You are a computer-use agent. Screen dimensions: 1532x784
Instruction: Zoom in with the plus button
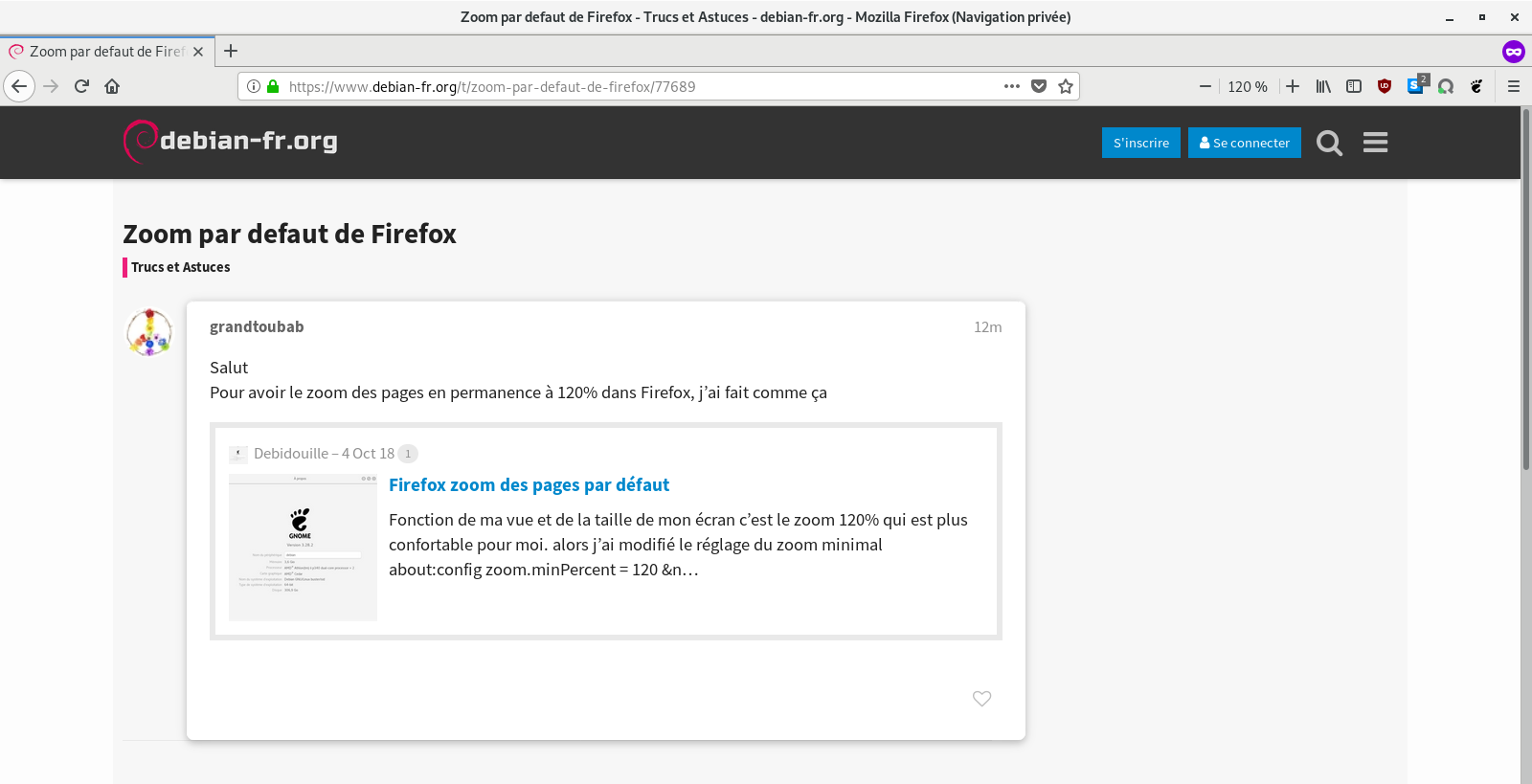click(x=1293, y=86)
